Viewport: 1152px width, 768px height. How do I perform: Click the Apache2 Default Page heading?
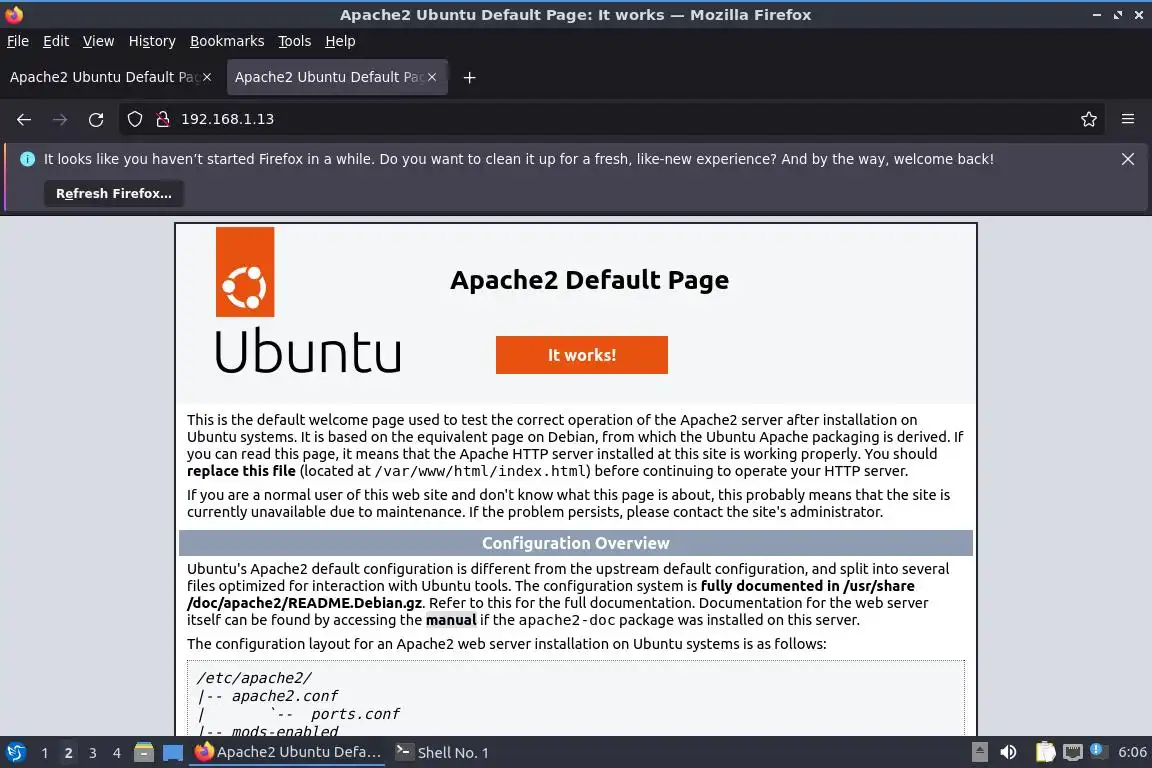click(x=589, y=280)
